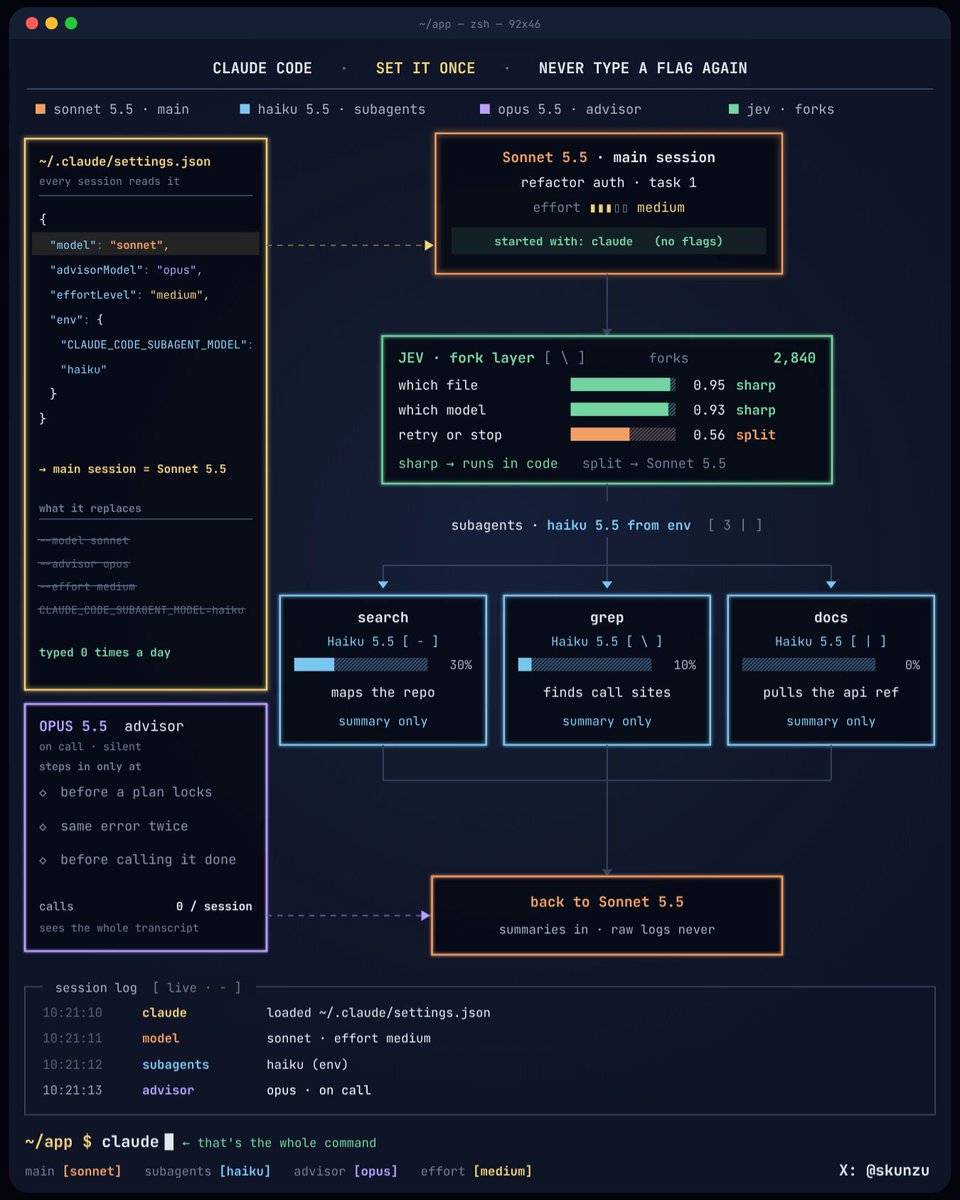
Task: Click the cursor after the claude command
Action: (x=169, y=1142)
